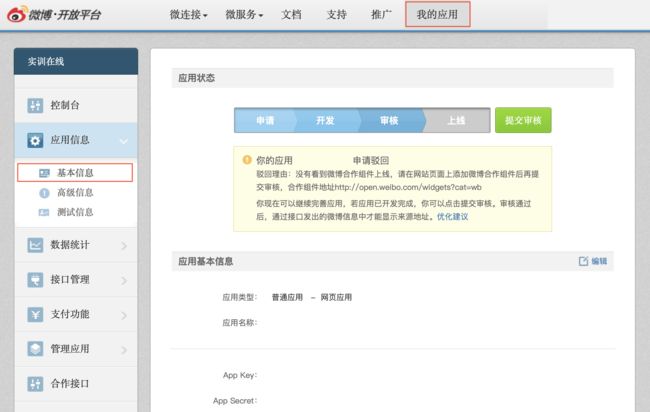Screen dimensions: 650x412
Task: Expand 接口管理 with its arrow
Action: point(124,281)
